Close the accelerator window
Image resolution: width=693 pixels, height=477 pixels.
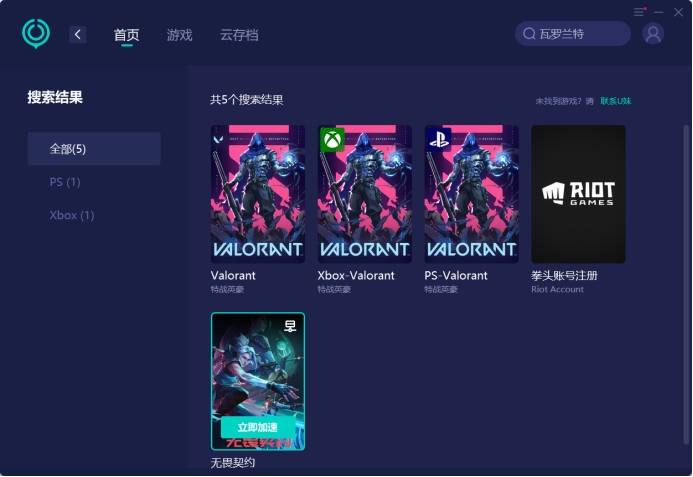(x=678, y=12)
